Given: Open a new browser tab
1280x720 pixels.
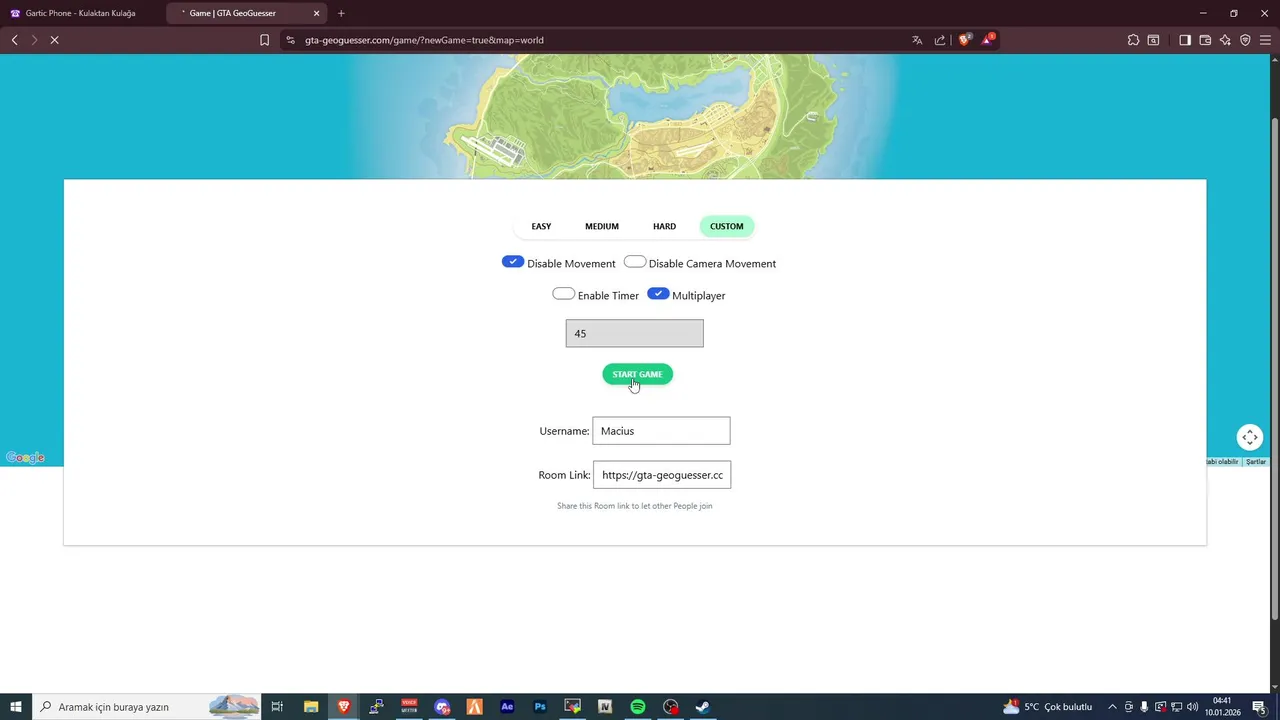Looking at the screenshot, I should click(341, 13).
